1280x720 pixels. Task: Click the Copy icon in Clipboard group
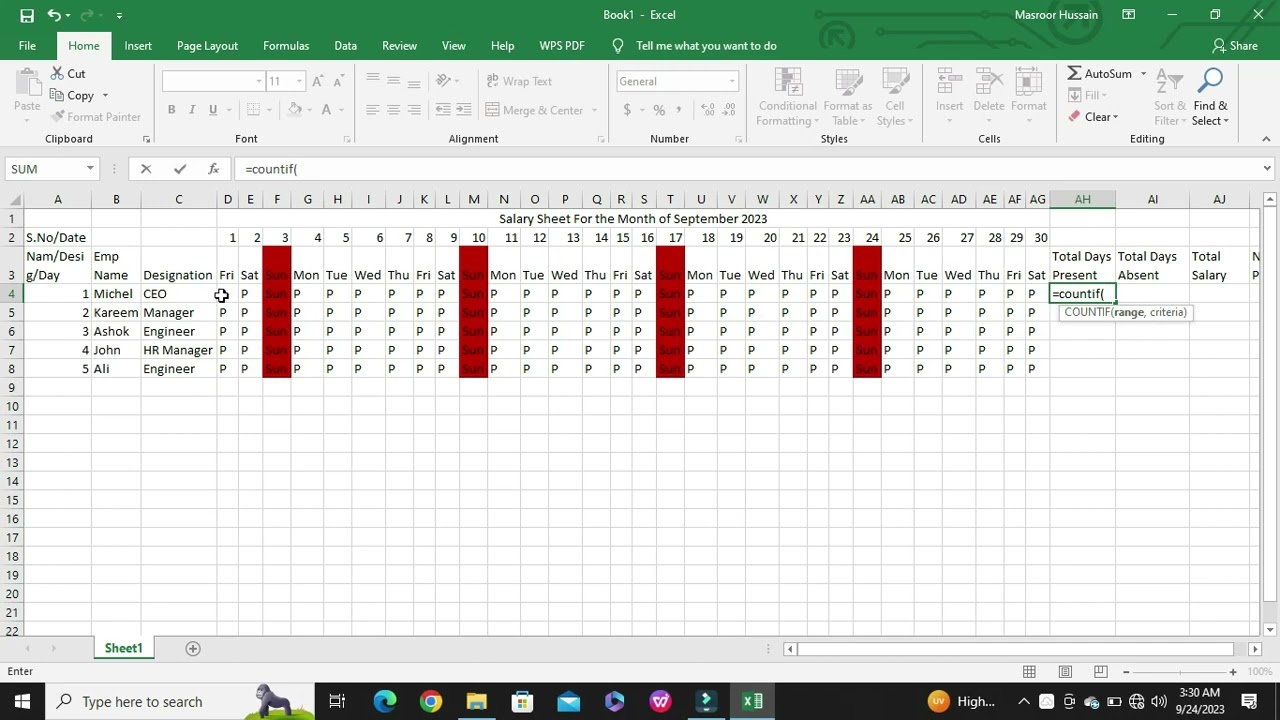click(56, 96)
